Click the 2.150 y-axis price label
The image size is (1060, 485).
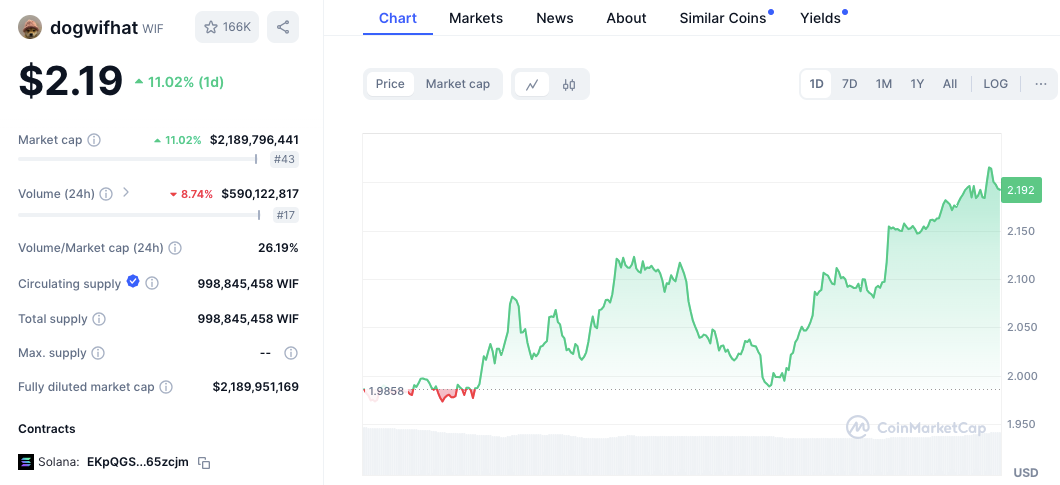[x=1021, y=231]
